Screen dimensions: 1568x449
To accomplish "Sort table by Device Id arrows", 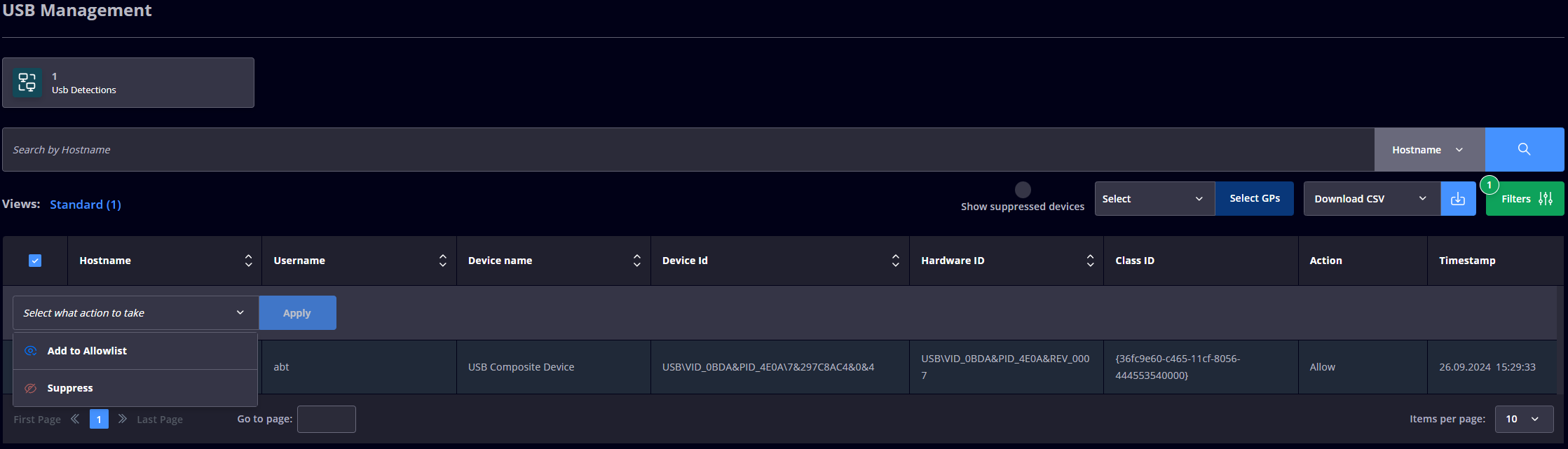I will 895,261.
